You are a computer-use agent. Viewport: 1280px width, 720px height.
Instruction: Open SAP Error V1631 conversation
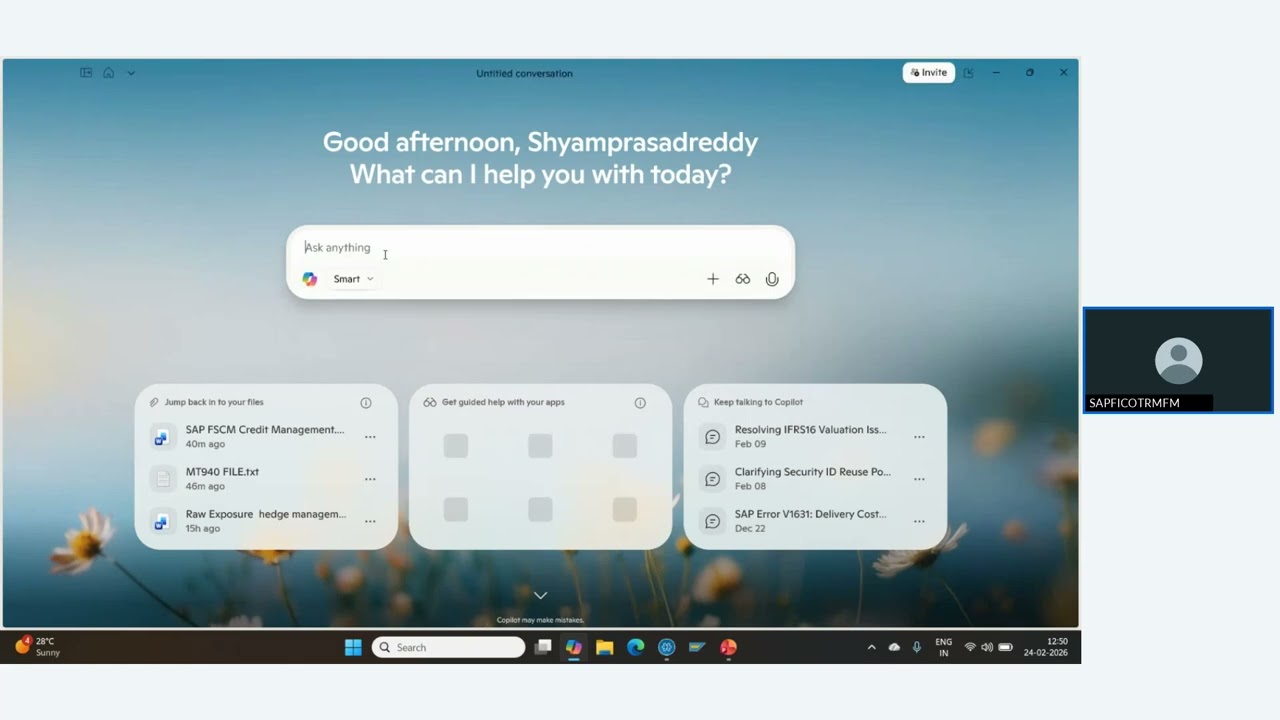(810, 520)
